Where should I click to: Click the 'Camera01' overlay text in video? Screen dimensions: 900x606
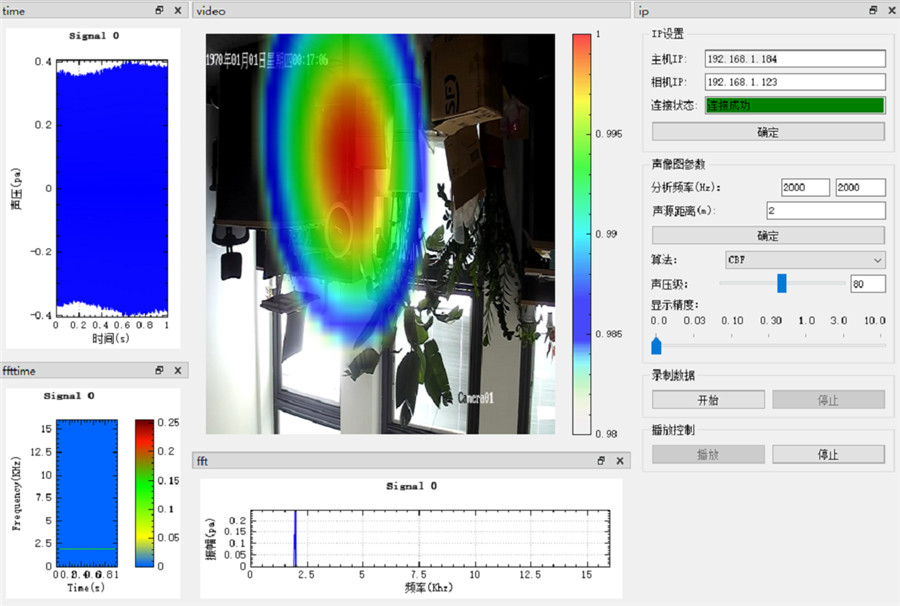point(475,397)
